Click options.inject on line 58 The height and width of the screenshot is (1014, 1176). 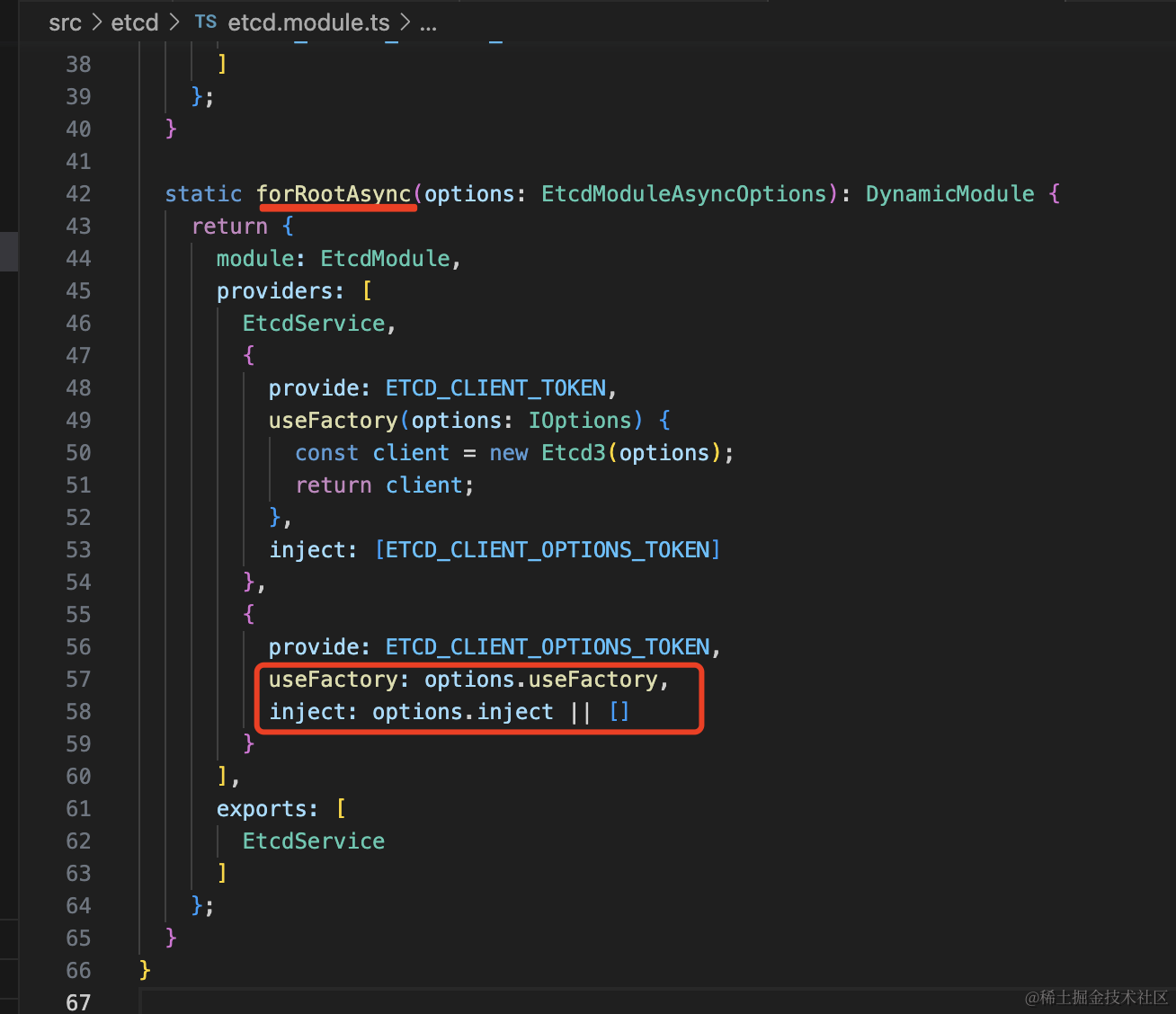(462, 712)
